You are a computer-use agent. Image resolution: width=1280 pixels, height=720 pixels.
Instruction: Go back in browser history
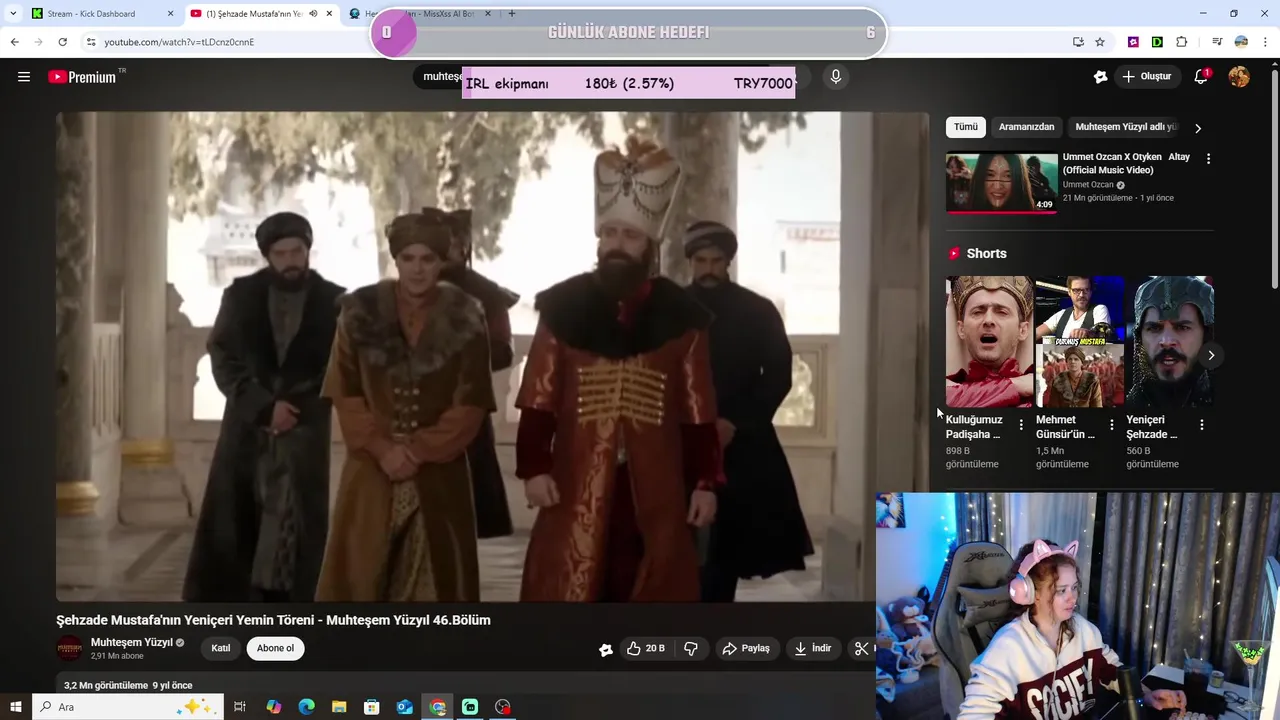point(14,42)
